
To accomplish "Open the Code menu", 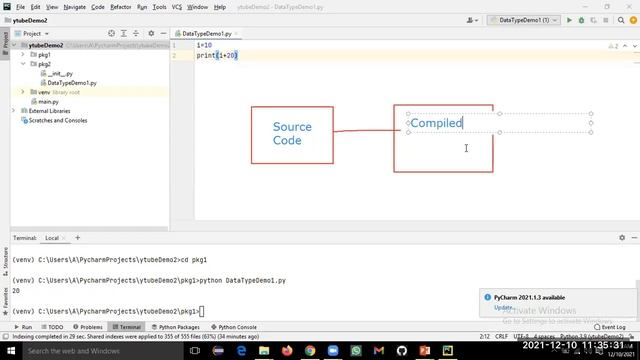I will pyautogui.click(x=98, y=7).
